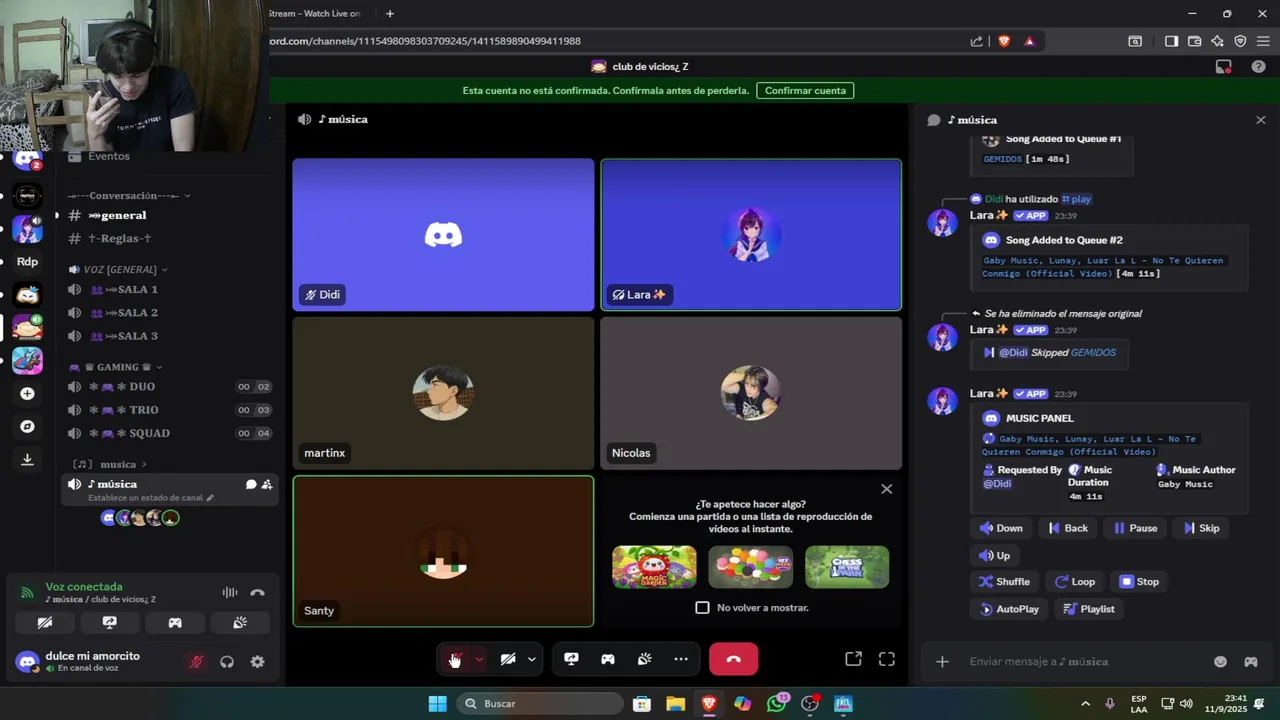This screenshot has height=720, width=1280.
Task: Open microphone options arrow in call bar
Action: pos(479,659)
